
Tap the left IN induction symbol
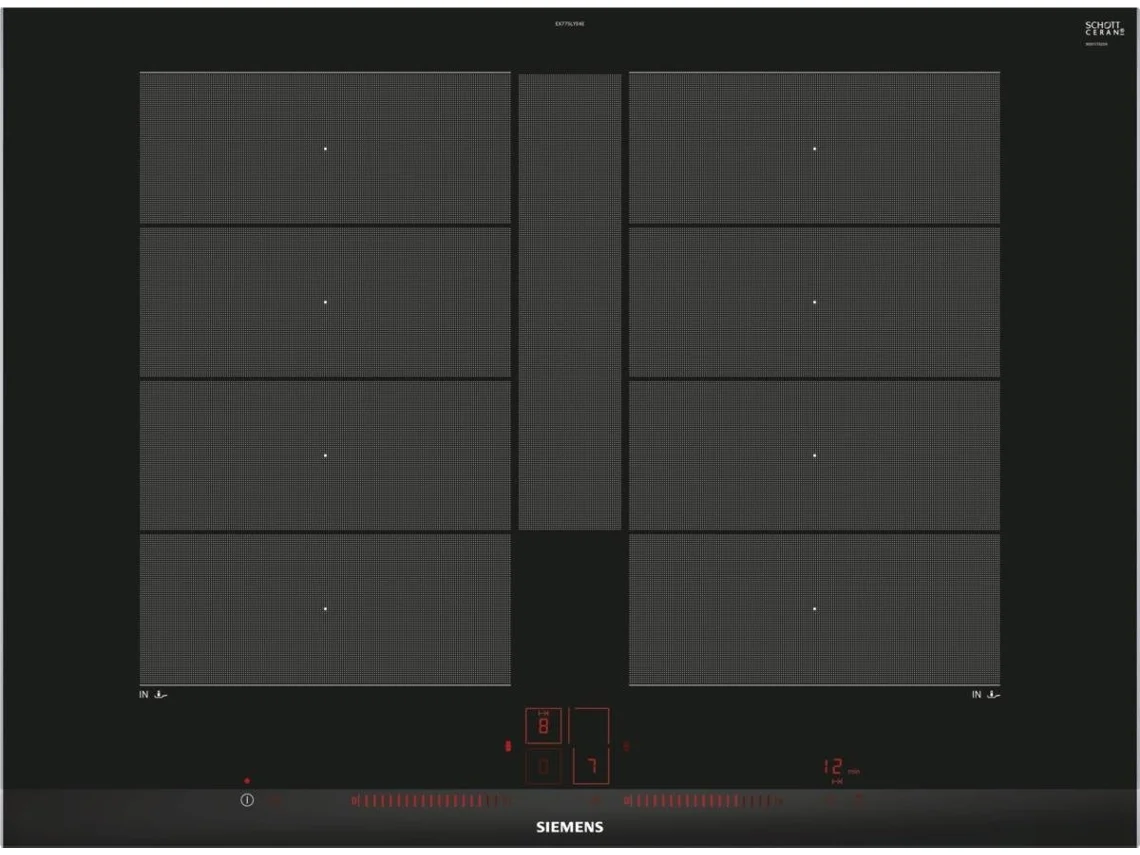click(153, 694)
